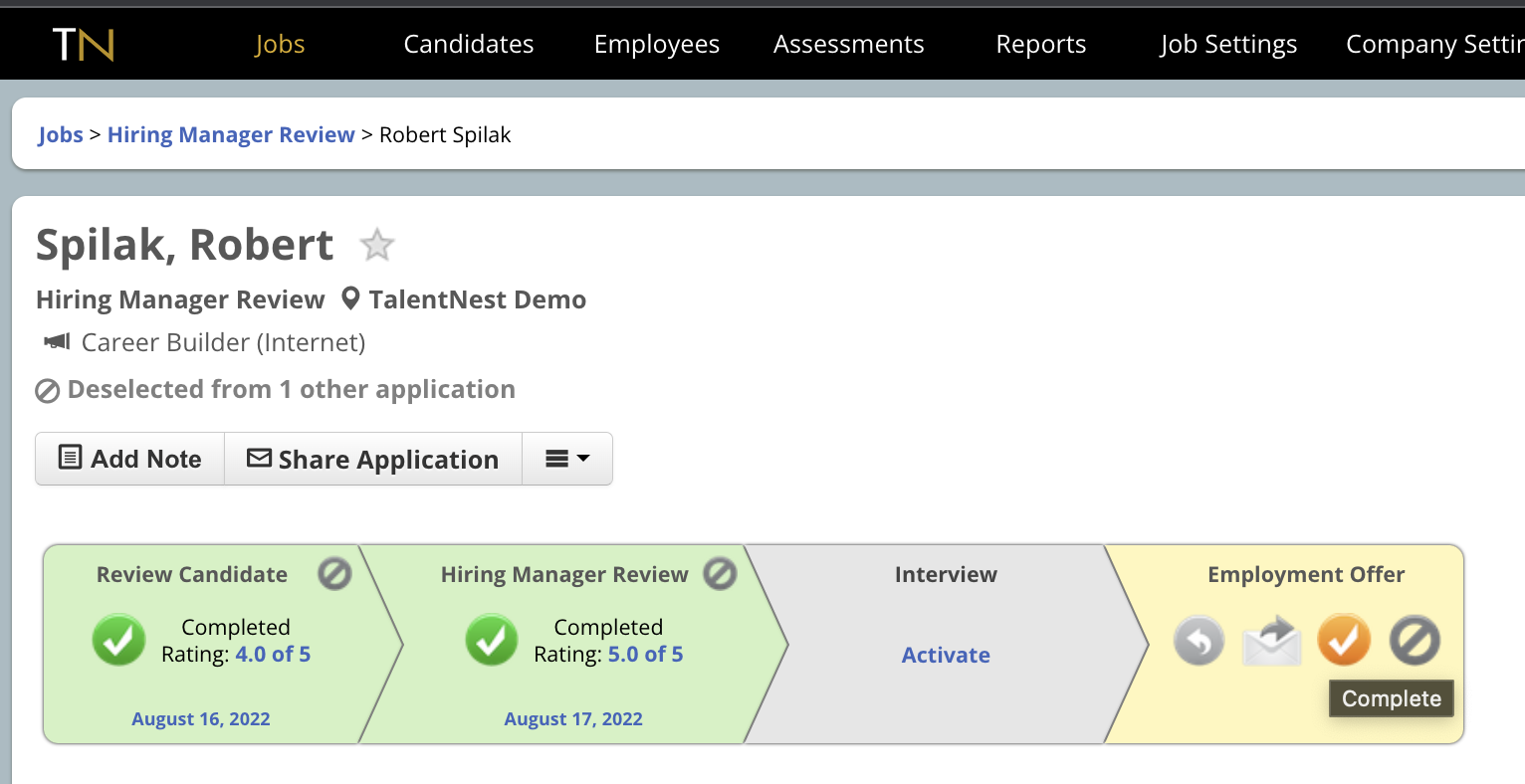
Task: Follow the Hiring Manager Review breadcrumb link
Action: click(231, 134)
